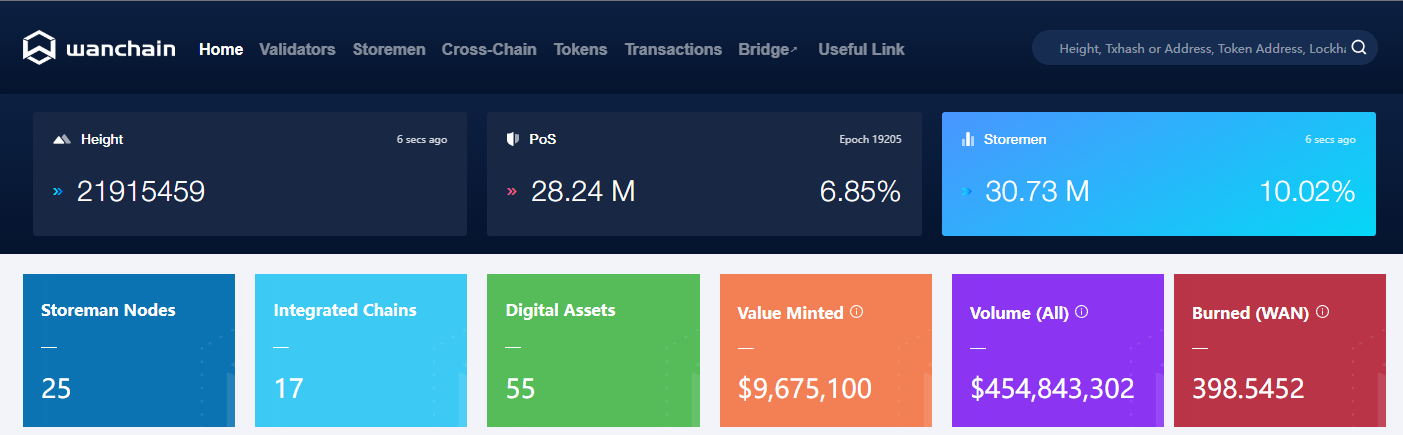Click the $9,675,100 value
The height and width of the screenshot is (435, 1403).
point(805,388)
